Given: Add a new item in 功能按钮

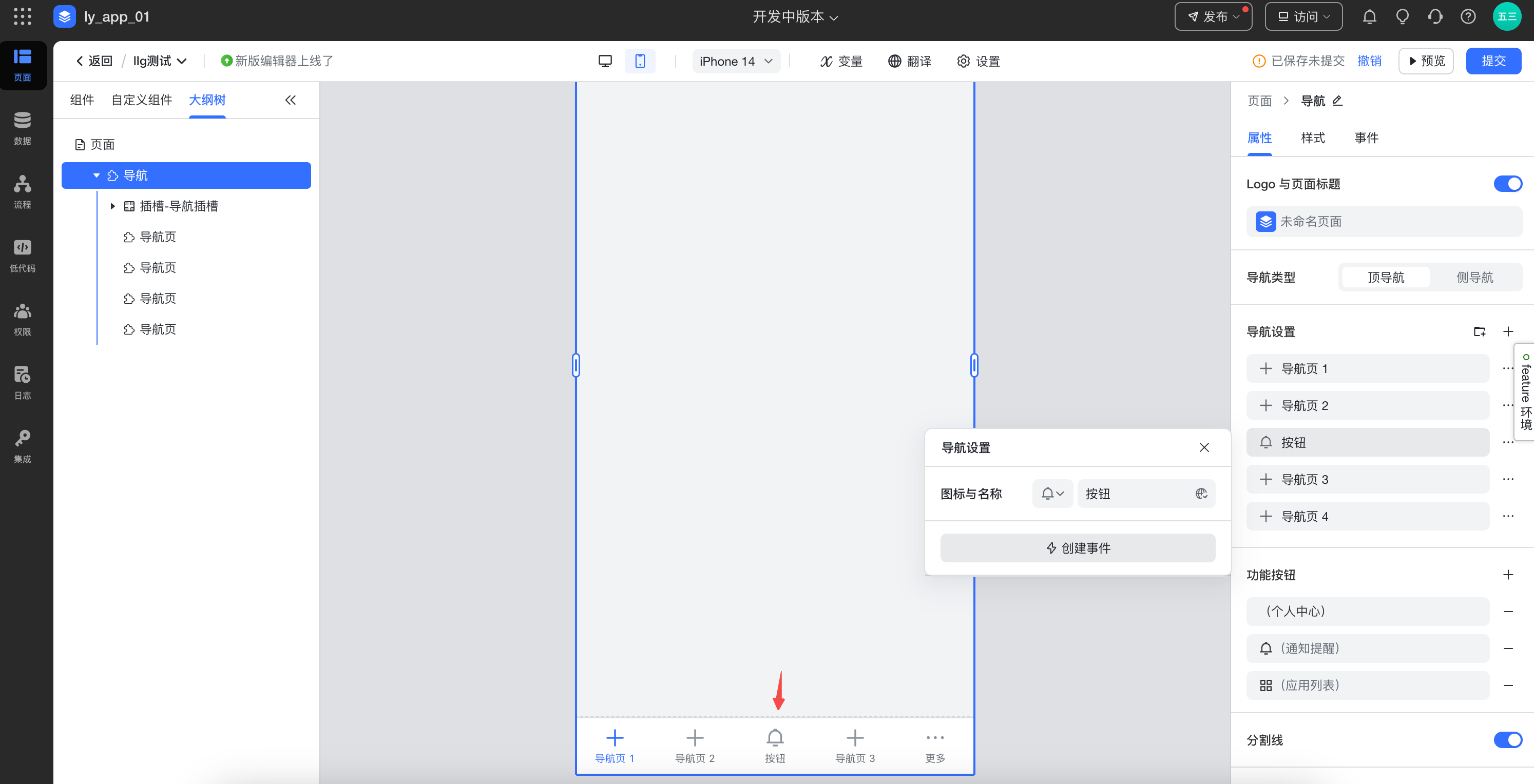Looking at the screenshot, I should click(x=1508, y=575).
